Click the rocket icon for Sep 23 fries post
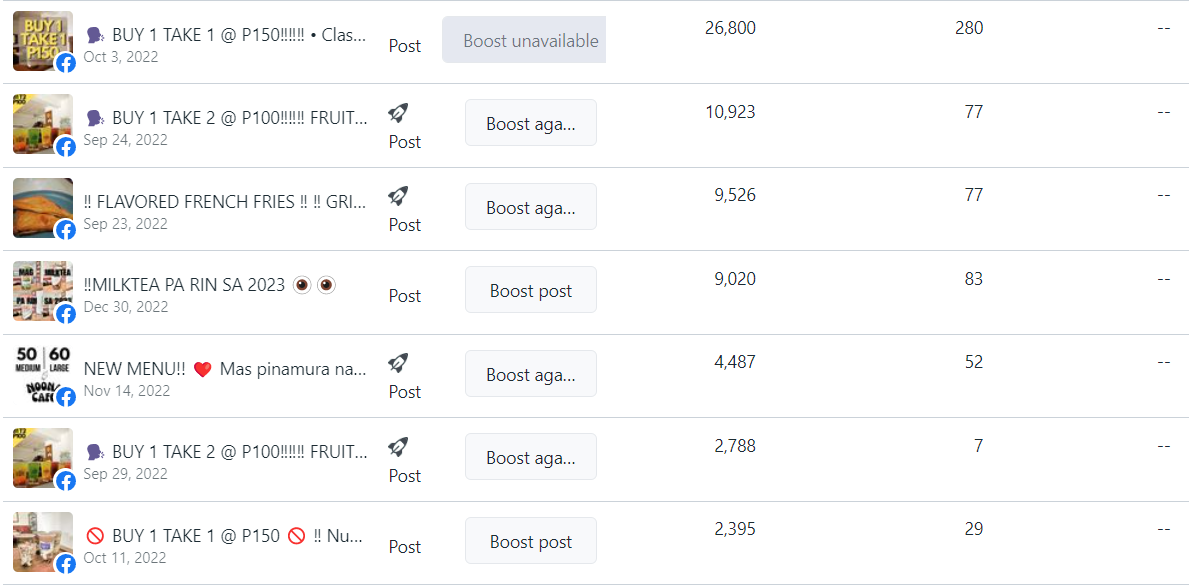This screenshot has width=1189, height=588. (398, 197)
